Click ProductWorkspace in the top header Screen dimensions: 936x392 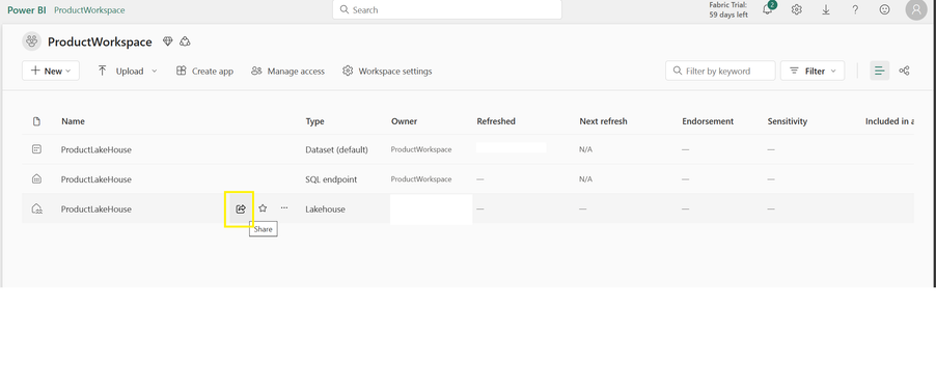pos(90,10)
